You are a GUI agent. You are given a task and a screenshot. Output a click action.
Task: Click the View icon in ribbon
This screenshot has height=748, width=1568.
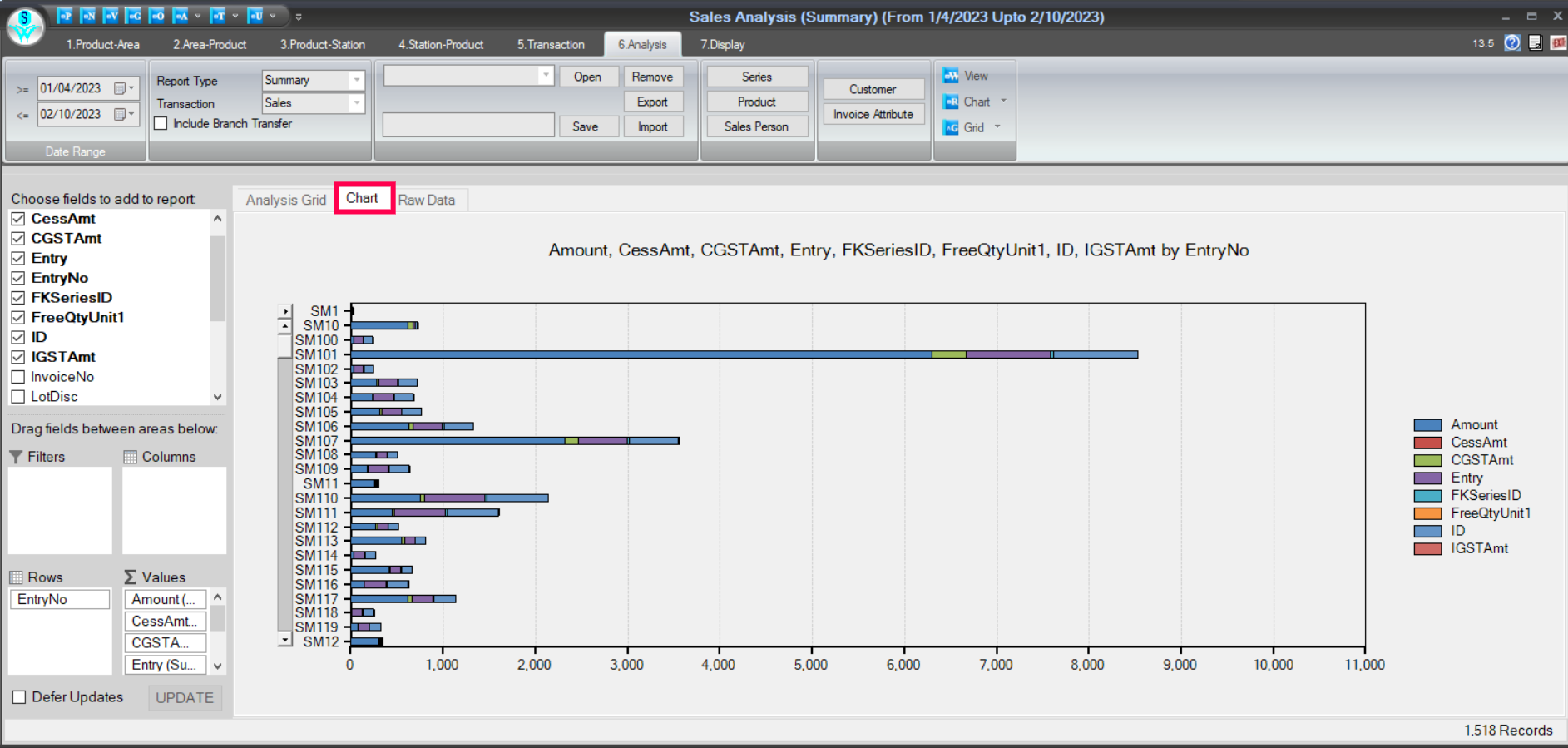click(951, 76)
